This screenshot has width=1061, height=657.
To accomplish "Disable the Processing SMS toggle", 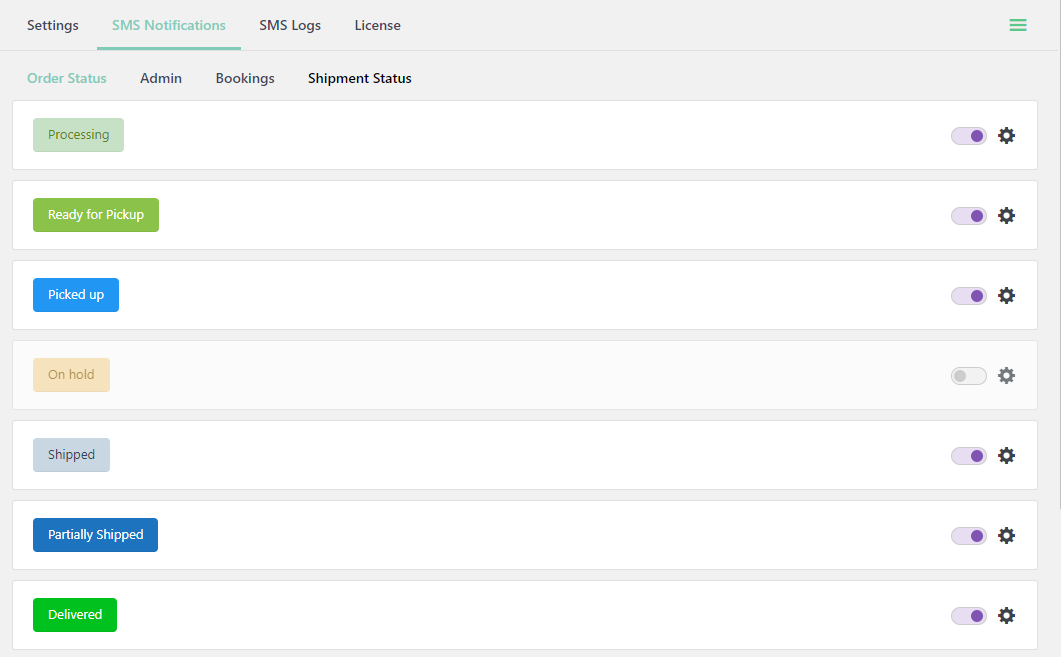I will (968, 136).
